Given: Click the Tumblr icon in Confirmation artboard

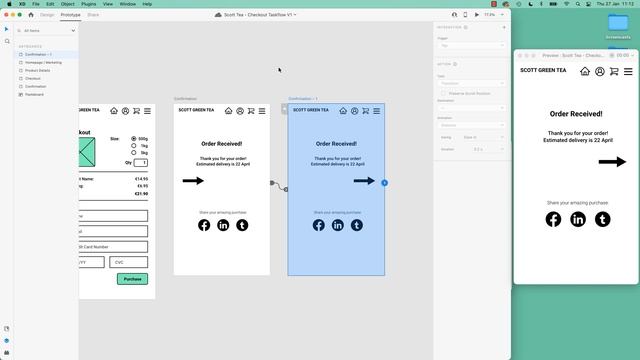Looking at the screenshot, I should click(242, 225).
